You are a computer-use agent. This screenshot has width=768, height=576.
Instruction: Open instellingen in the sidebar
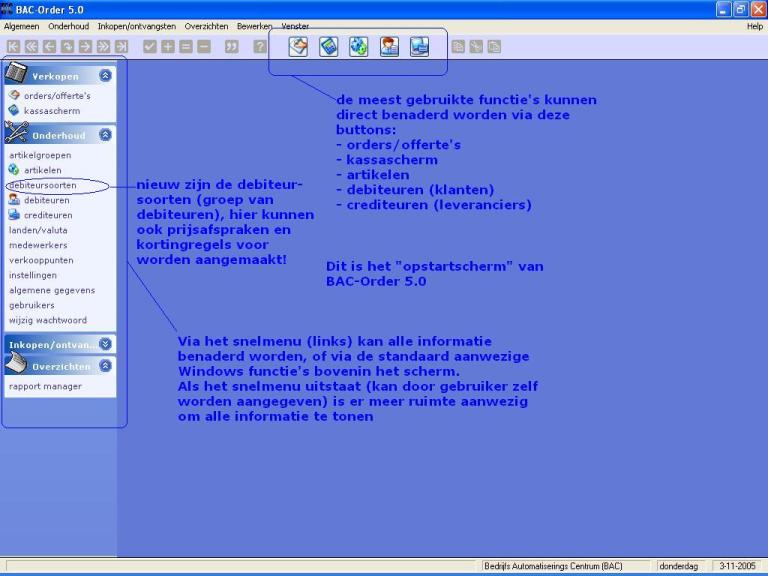click(33, 275)
